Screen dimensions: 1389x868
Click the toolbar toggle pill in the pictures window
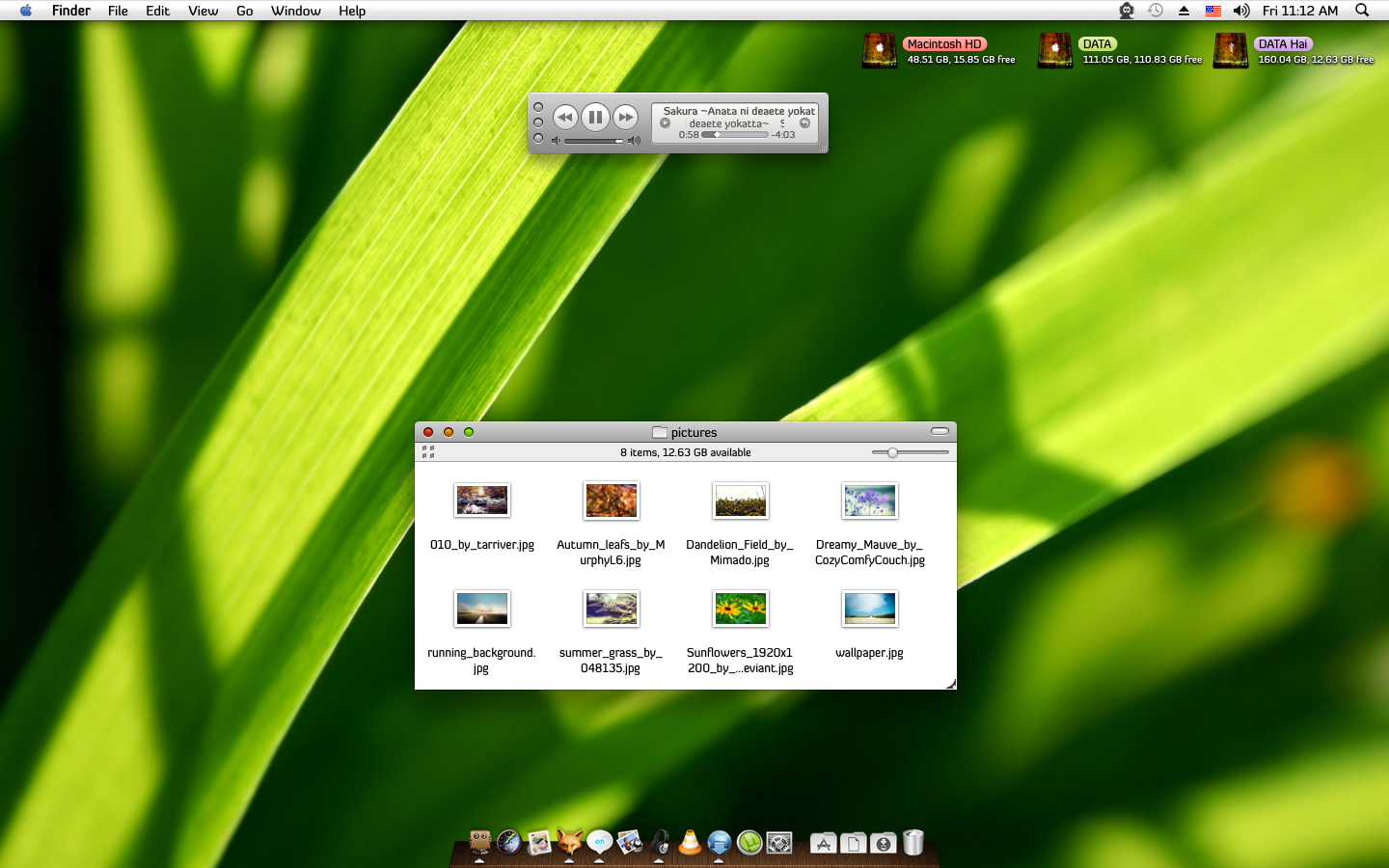point(940,431)
